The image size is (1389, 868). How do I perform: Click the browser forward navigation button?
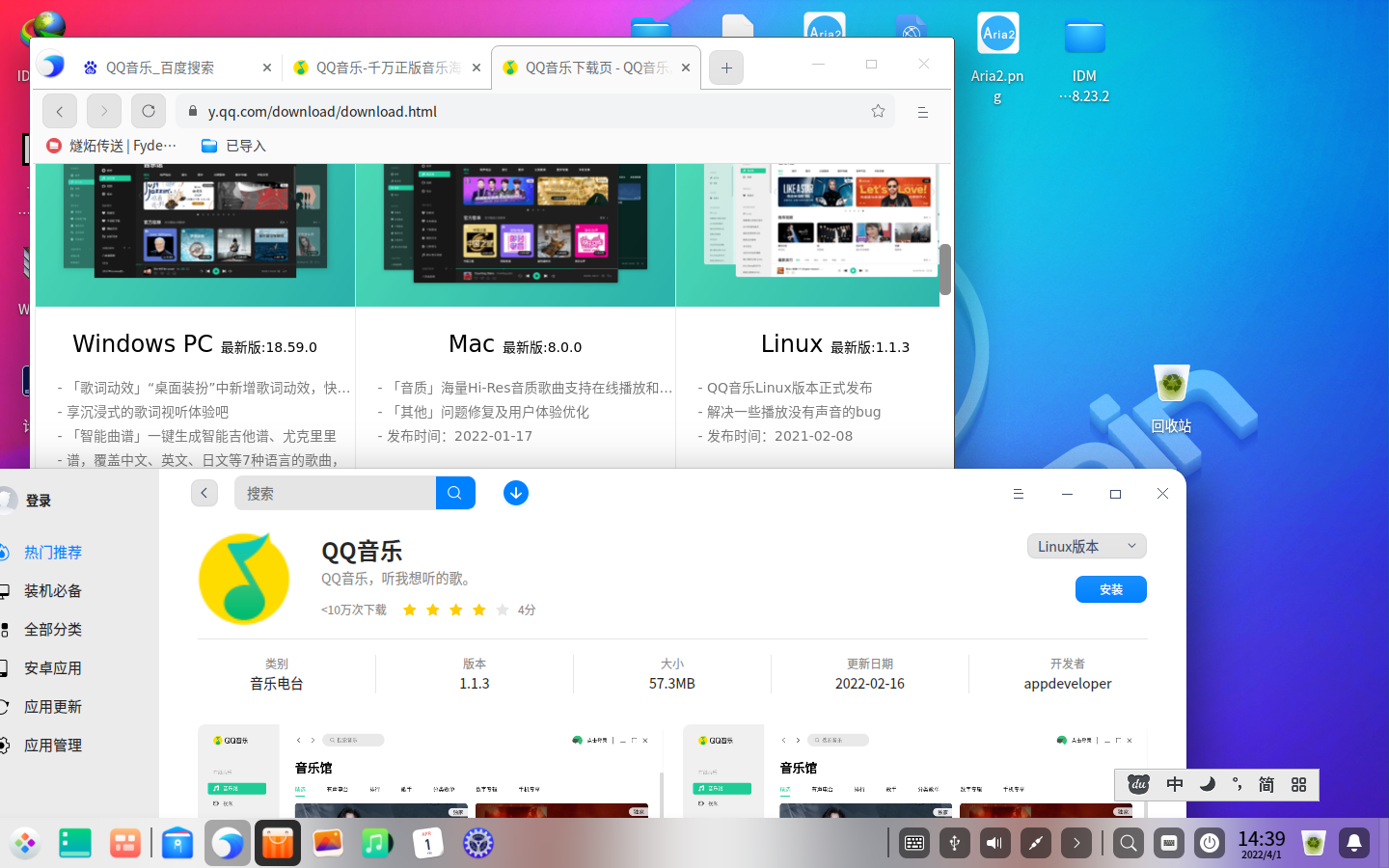click(x=104, y=111)
